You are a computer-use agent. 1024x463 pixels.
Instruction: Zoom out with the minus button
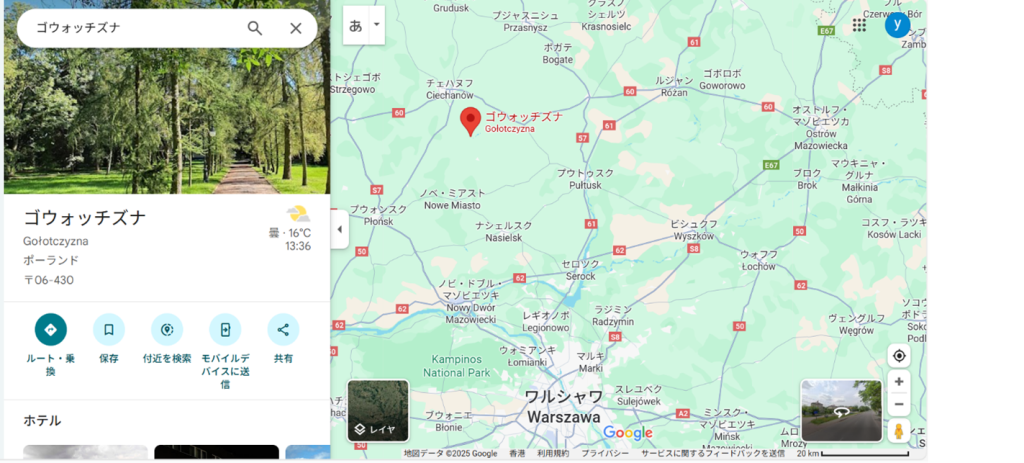[x=899, y=405]
